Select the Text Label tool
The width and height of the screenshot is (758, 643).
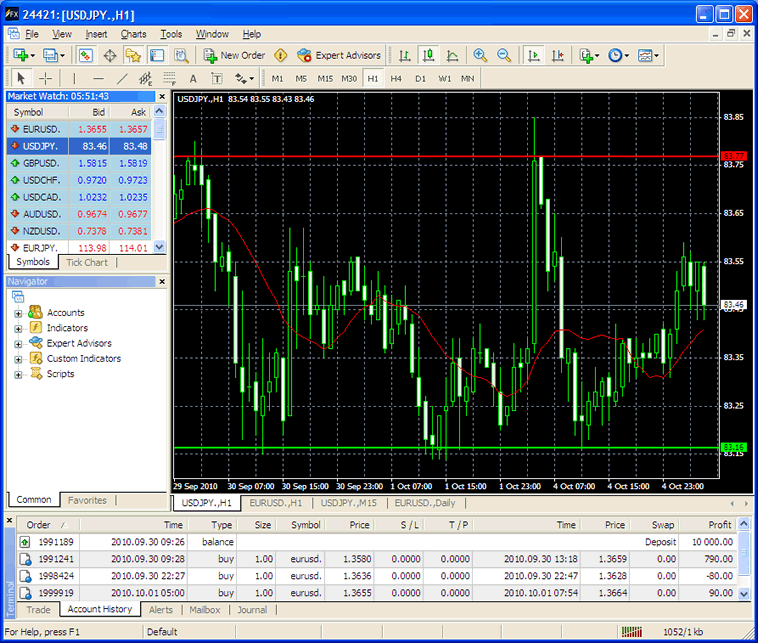tap(217, 78)
